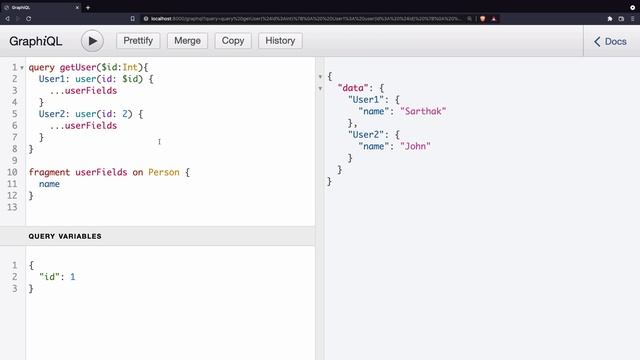Image resolution: width=640 pixels, height=360 pixels.
Task: Open the wallet icon in the browser toolbar
Action: click(621, 19)
